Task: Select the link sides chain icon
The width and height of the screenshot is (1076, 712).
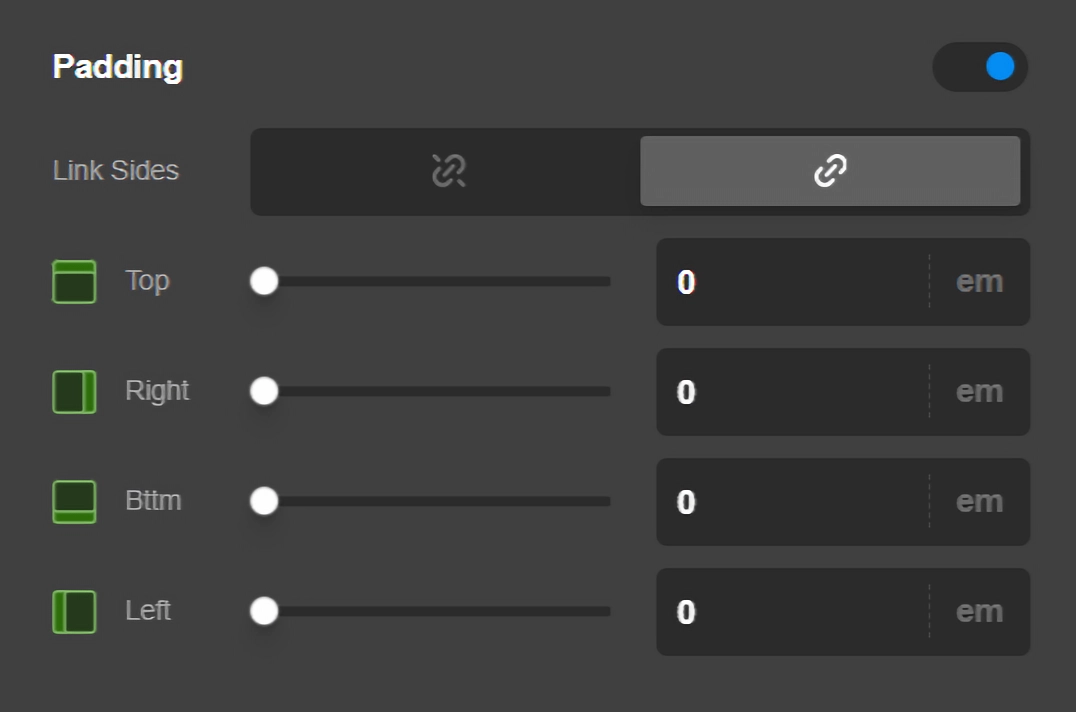Action: (830, 171)
